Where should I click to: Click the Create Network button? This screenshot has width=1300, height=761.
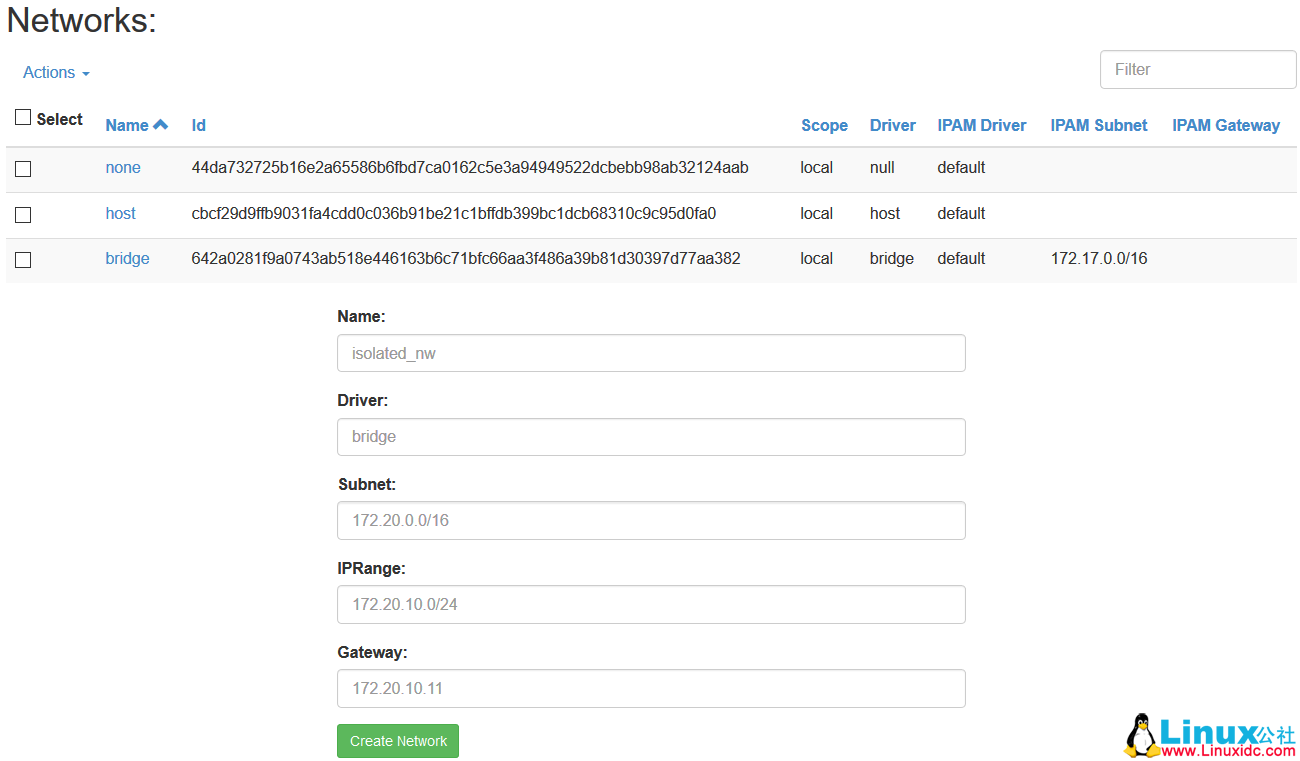click(397, 740)
